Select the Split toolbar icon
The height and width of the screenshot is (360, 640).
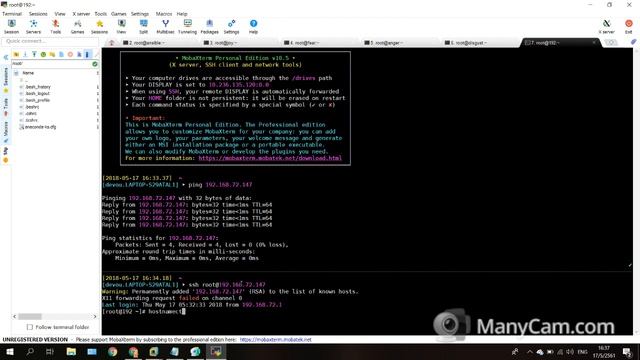[x=143, y=27]
